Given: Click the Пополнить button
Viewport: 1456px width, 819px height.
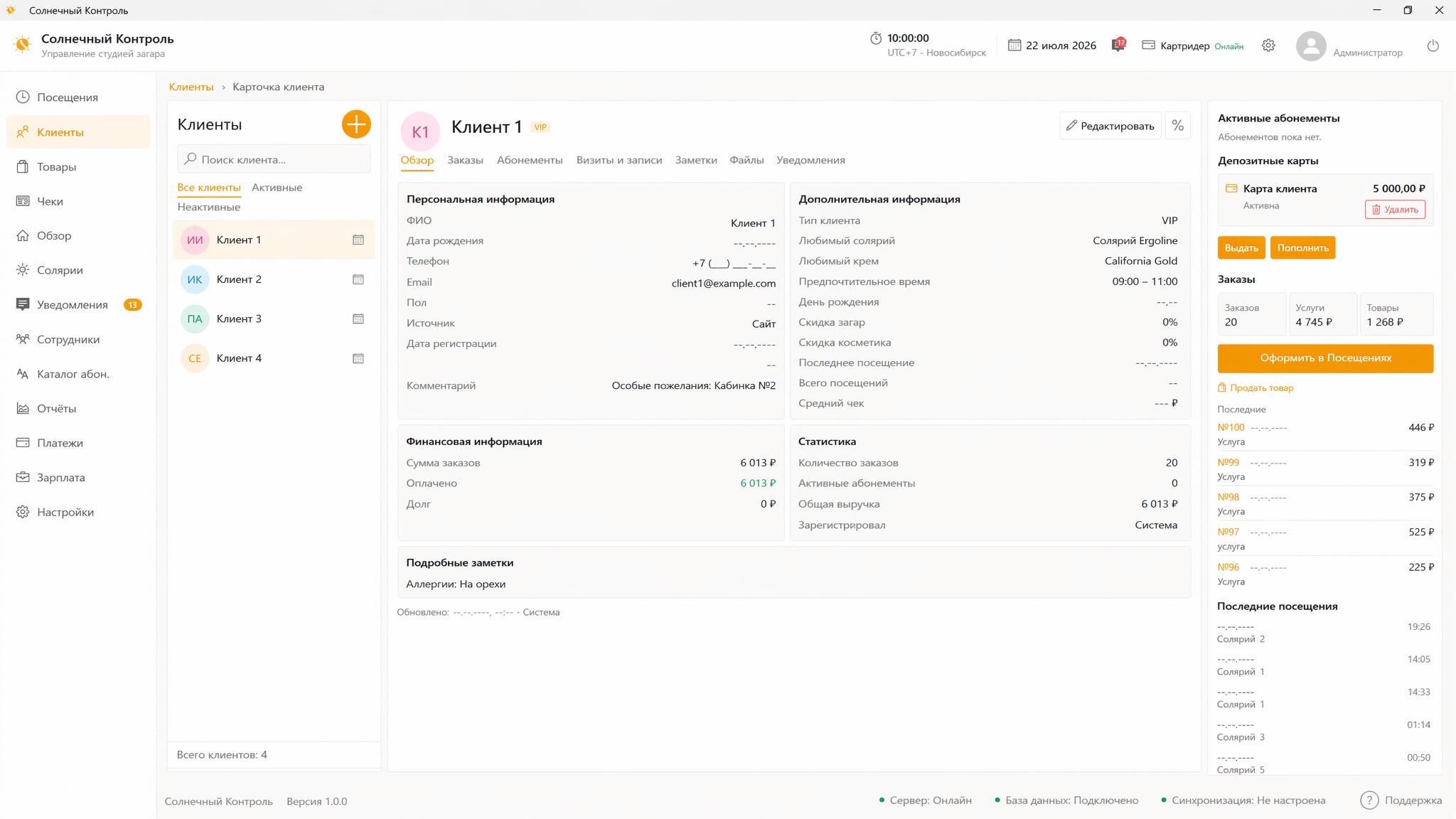Looking at the screenshot, I should (1302, 248).
